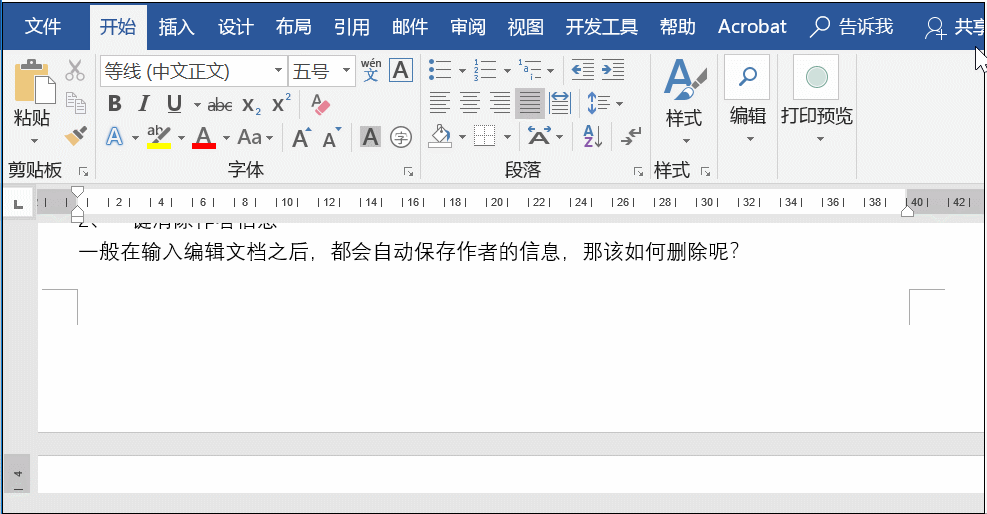Toggle strikethrough abc formatting
The height and width of the screenshot is (514, 987).
[220, 105]
